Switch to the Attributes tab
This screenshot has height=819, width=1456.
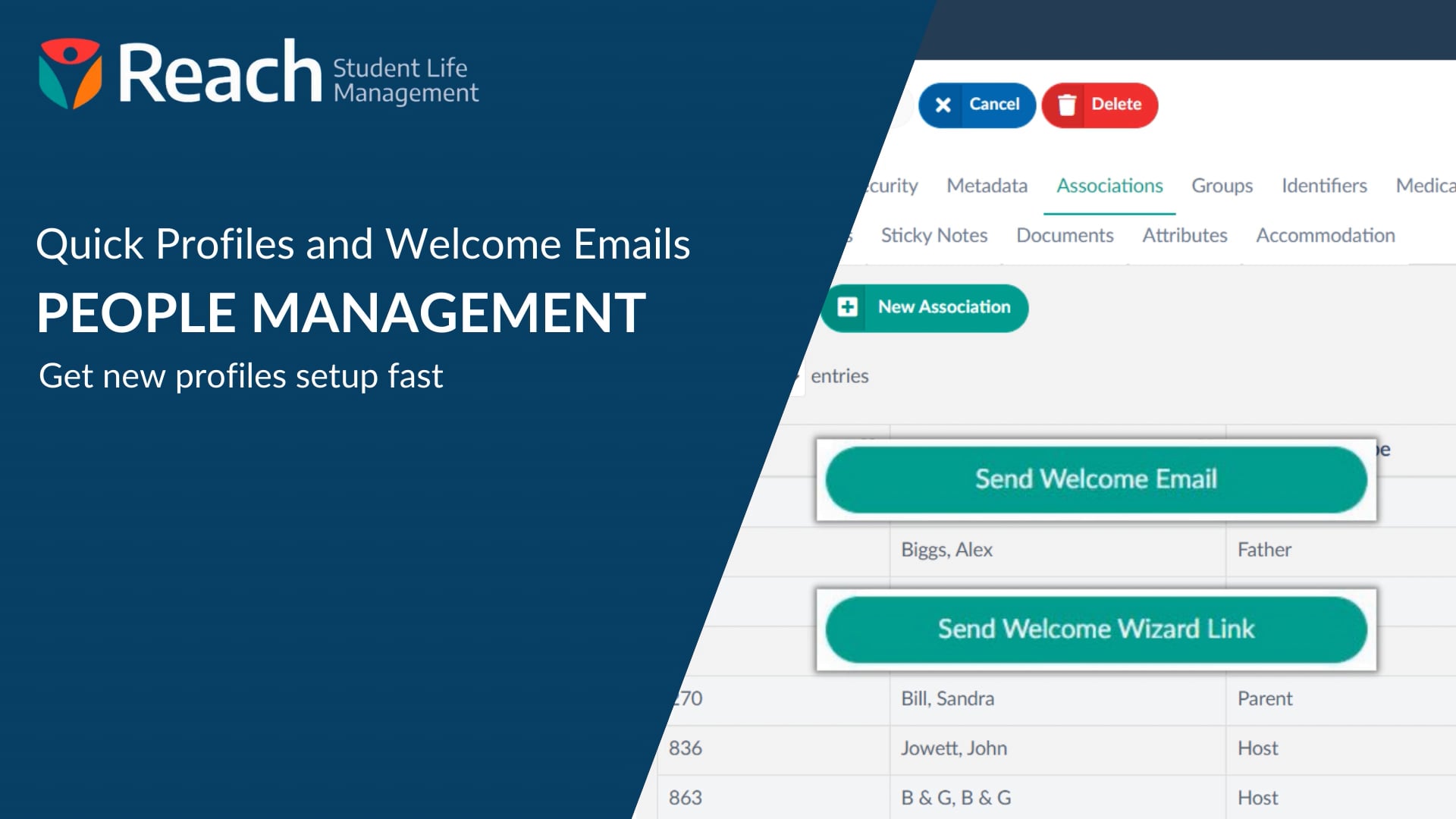coord(1185,235)
